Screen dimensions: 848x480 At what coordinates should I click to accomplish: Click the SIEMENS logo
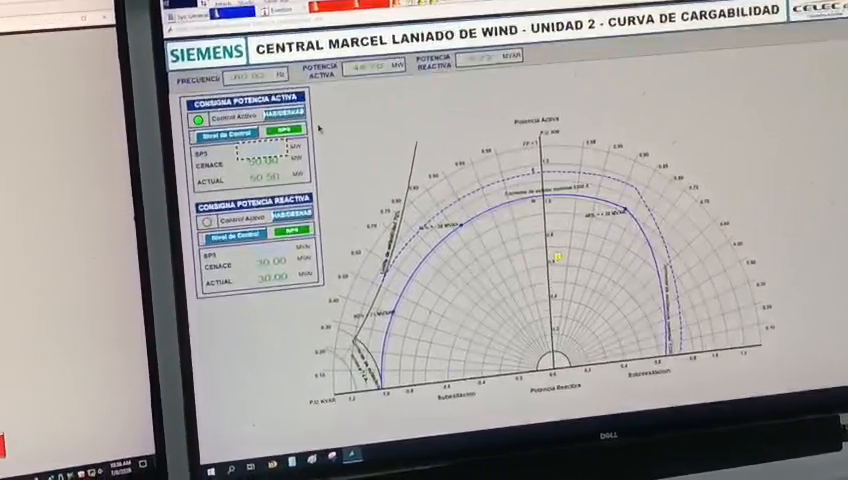point(206,54)
